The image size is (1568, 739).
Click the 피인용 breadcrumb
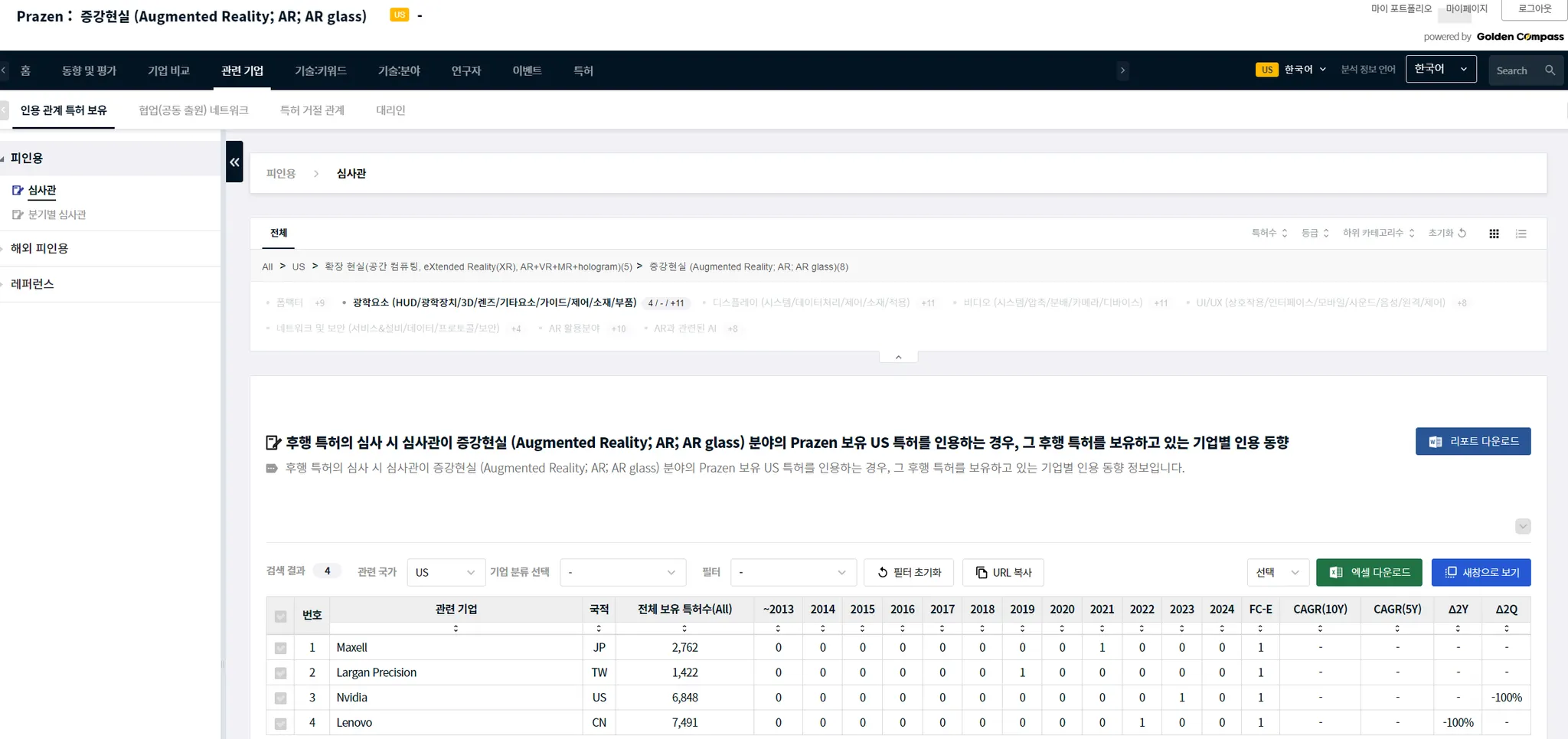point(281,174)
